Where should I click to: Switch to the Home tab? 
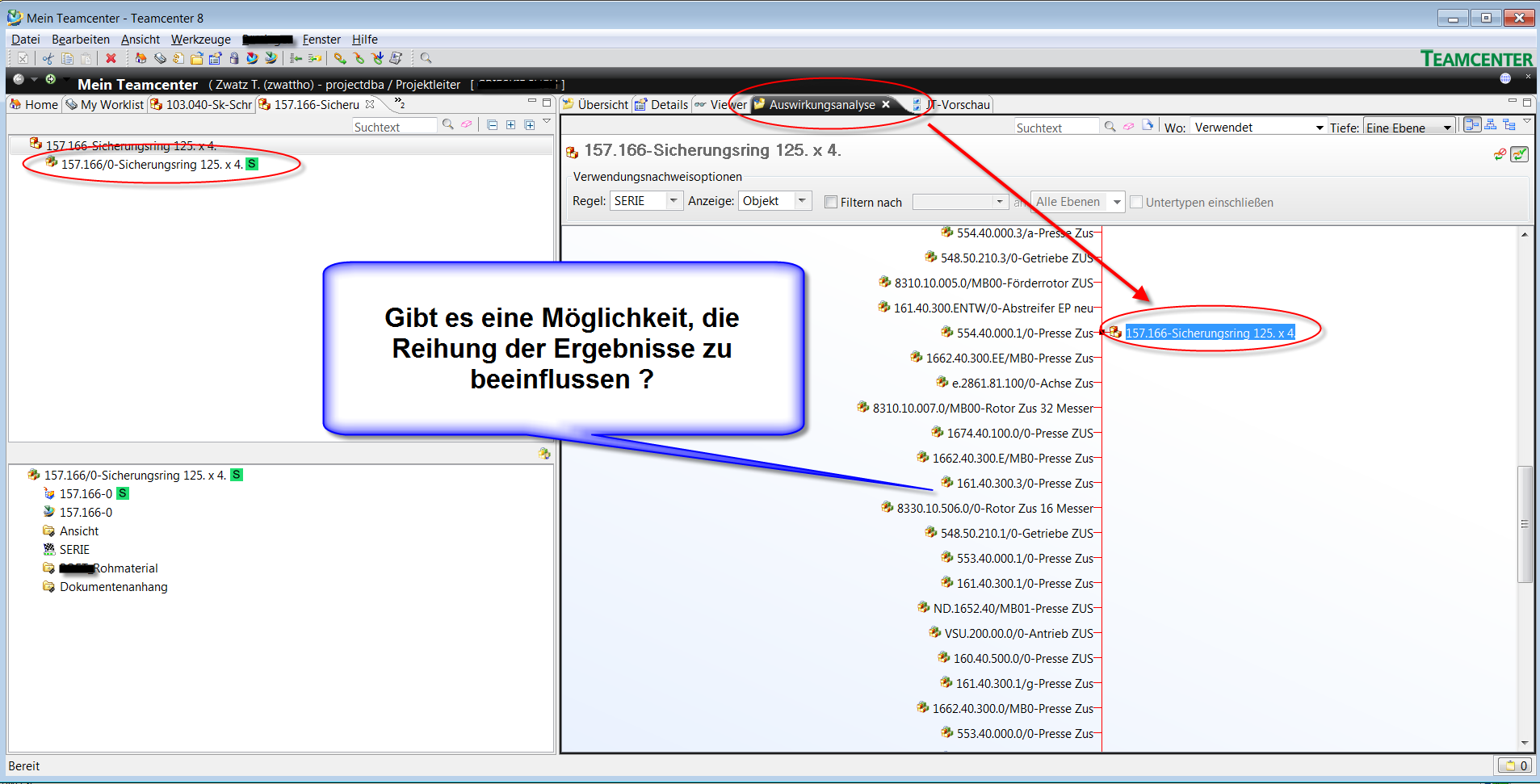(x=34, y=104)
